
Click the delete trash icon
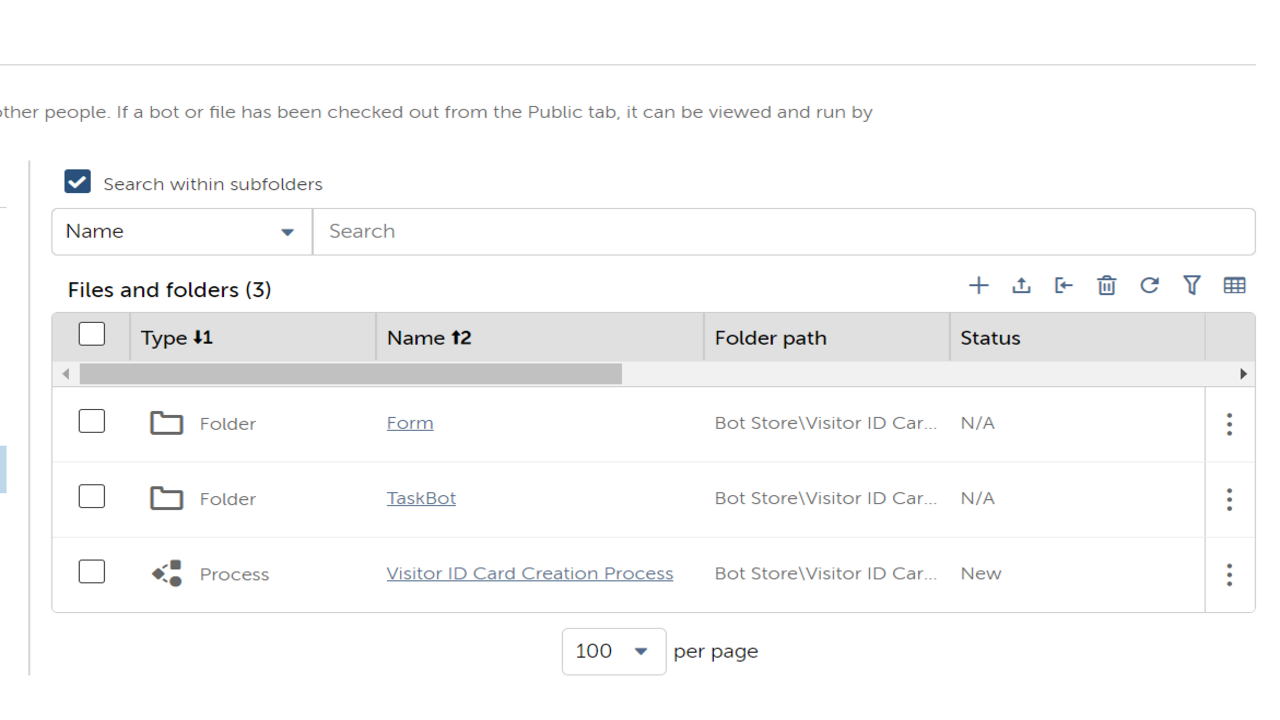click(1106, 286)
